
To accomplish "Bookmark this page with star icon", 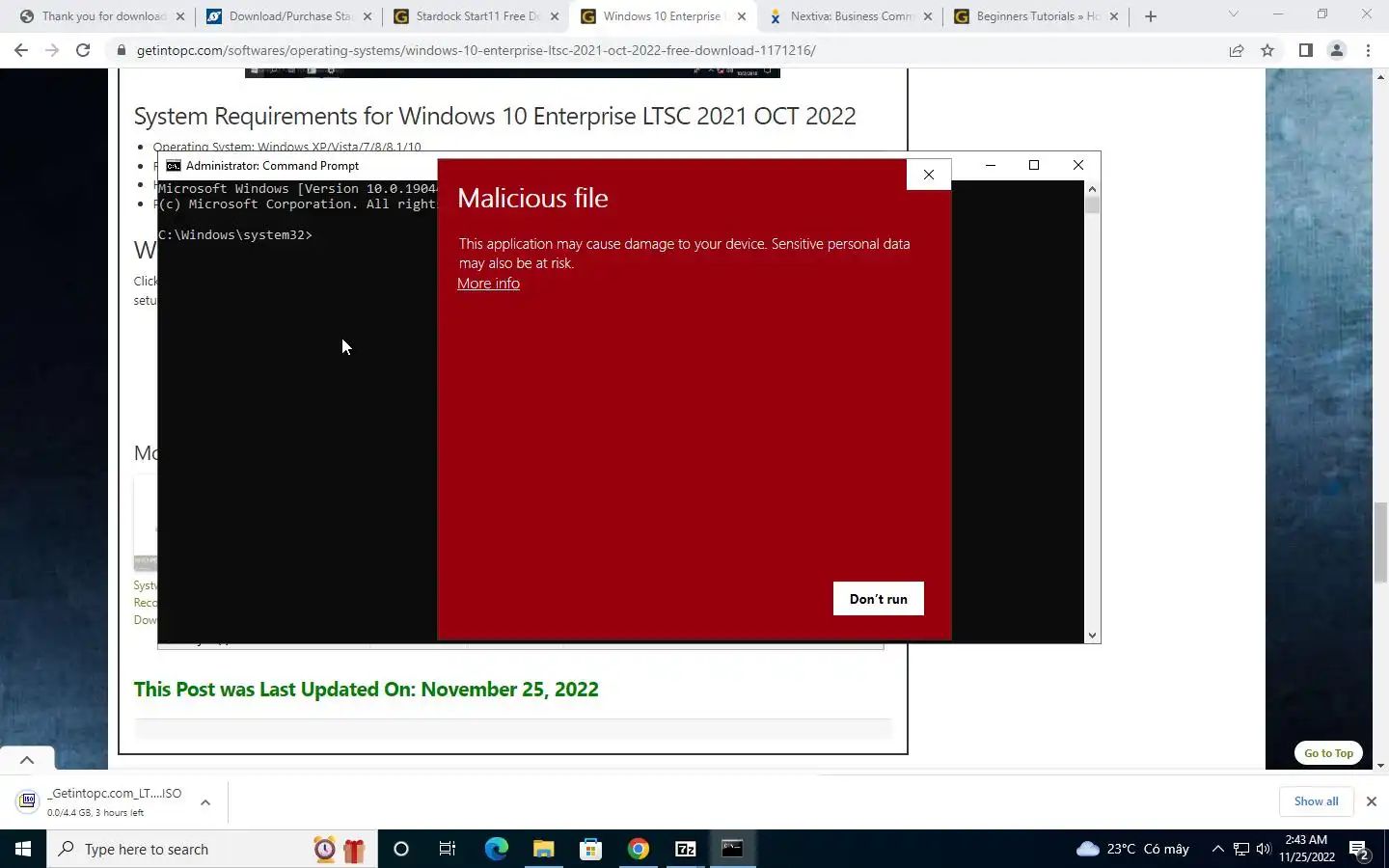I will (x=1267, y=50).
